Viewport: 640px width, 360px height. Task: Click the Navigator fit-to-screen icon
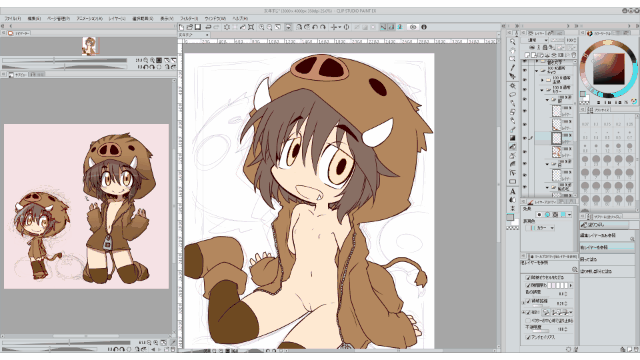click(x=167, y=60)
